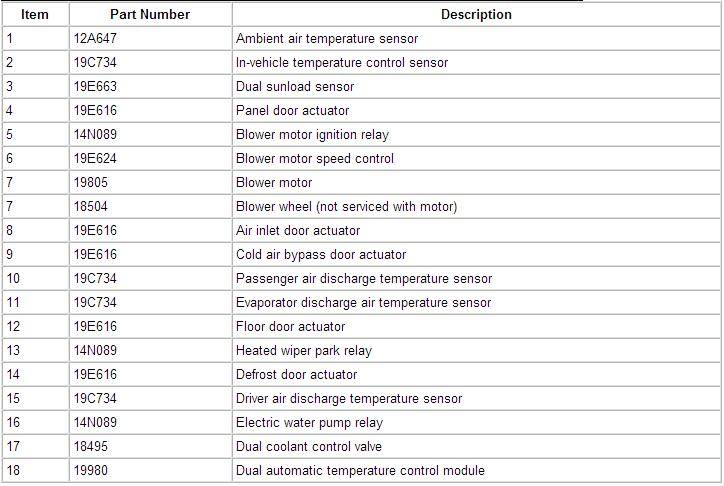Select the Cold air bypass door actuator

[321, 255]
